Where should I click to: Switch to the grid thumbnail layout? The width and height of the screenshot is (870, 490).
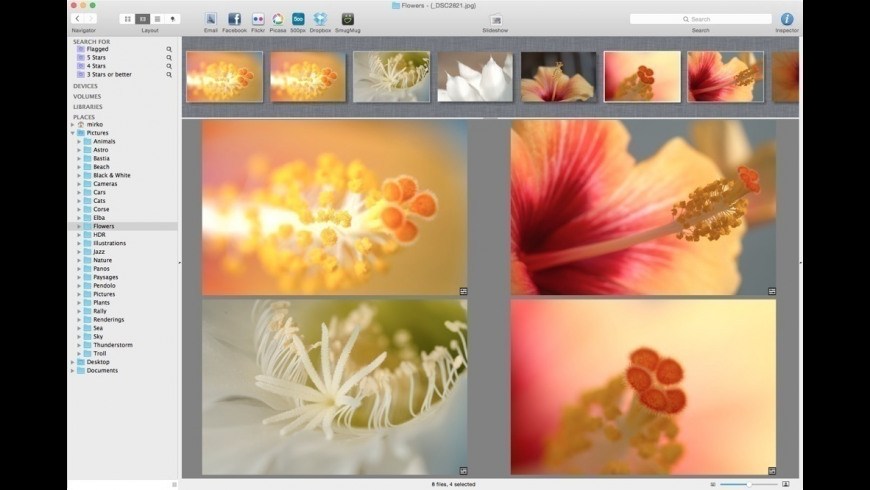[127, 19]
